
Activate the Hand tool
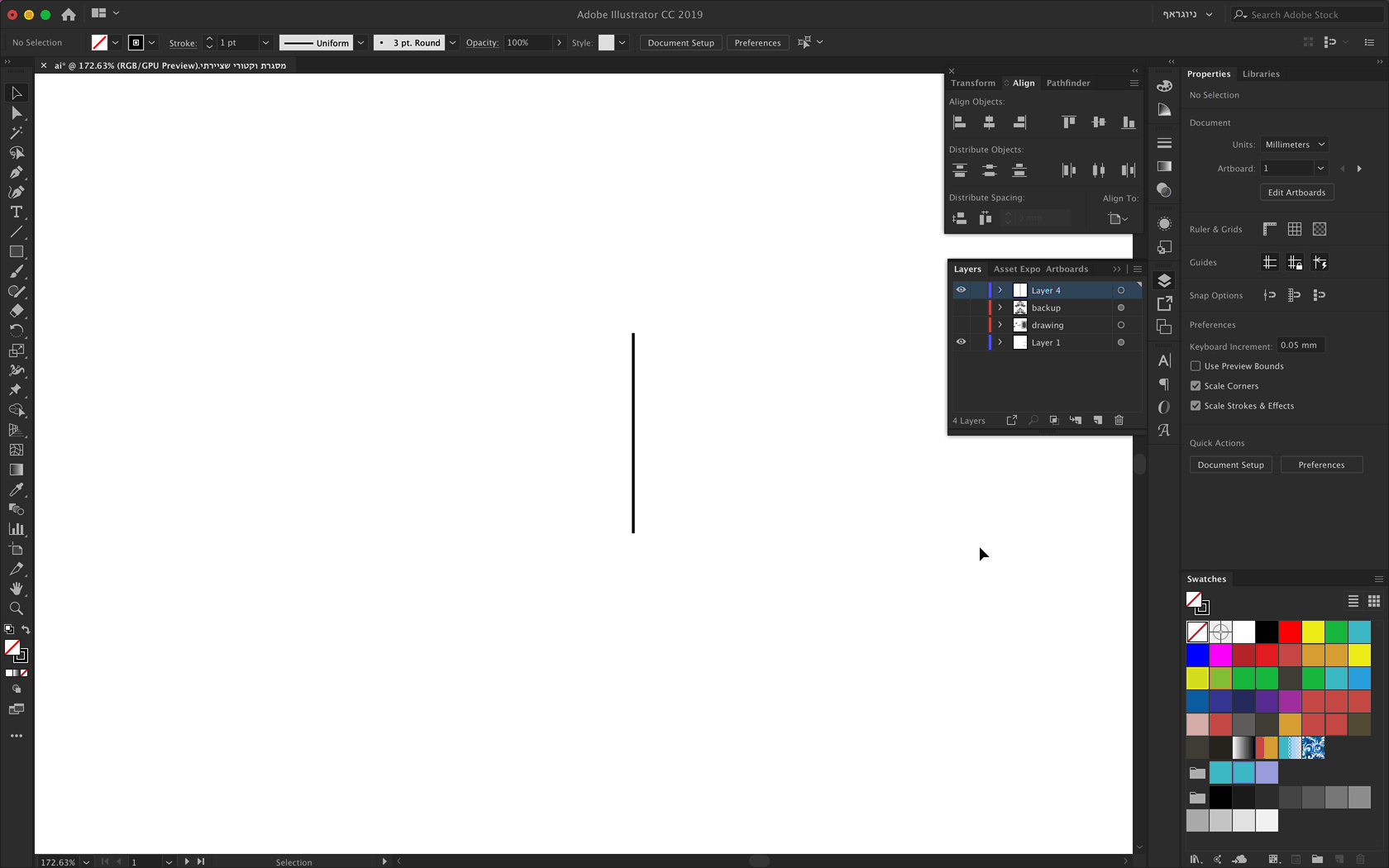17,589
